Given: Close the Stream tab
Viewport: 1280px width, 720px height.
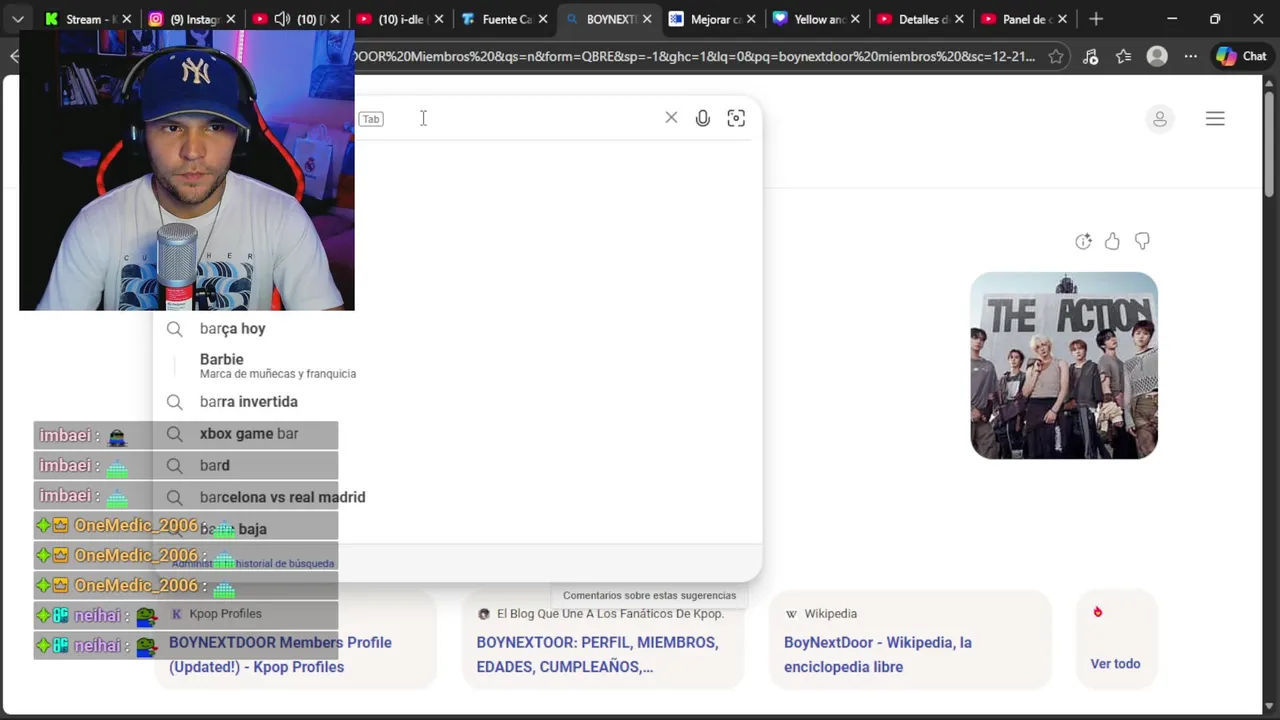Looking at the screenshot, I should 126,19.
